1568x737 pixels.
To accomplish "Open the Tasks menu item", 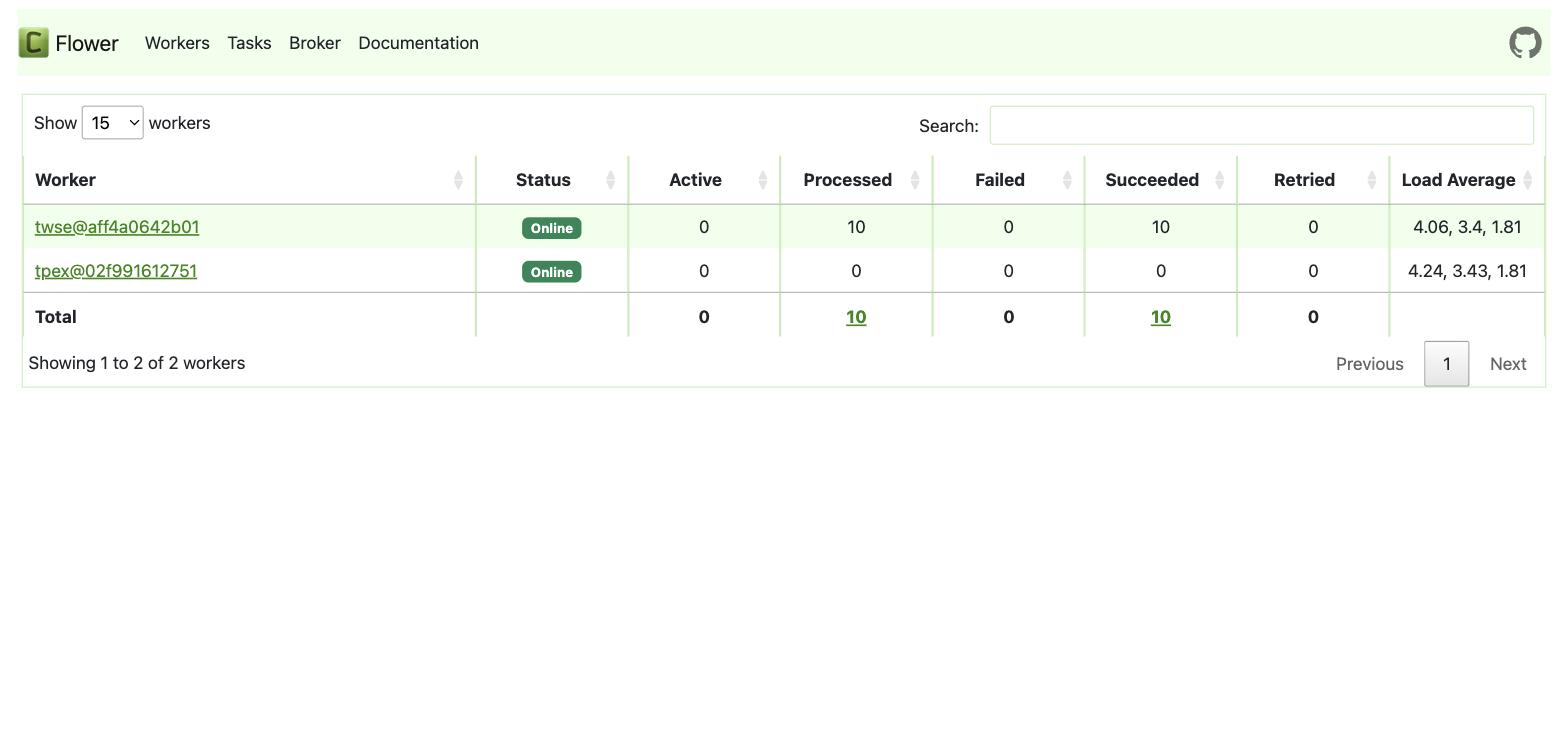I will tap(249, 43).
